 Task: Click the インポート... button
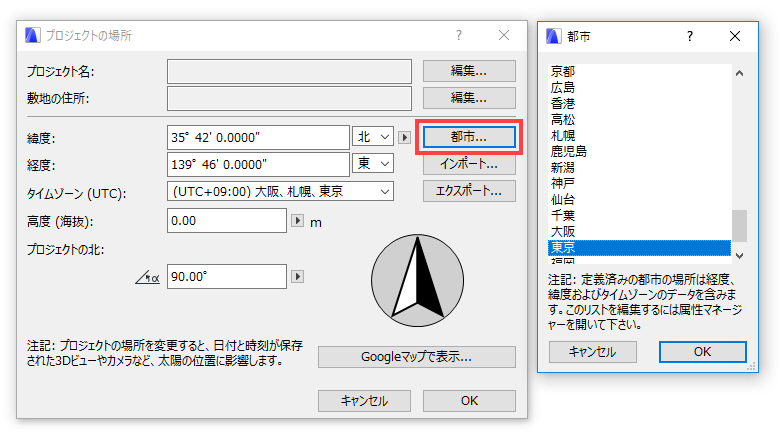[x=469, y=164]
